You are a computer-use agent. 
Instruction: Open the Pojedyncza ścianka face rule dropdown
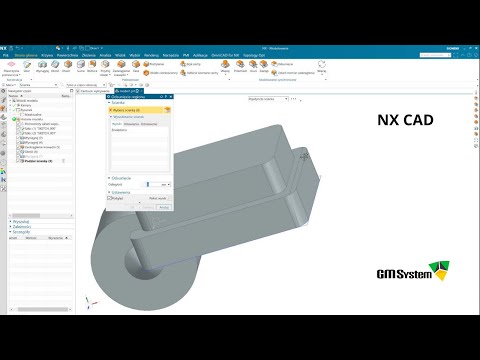[268, 99]
